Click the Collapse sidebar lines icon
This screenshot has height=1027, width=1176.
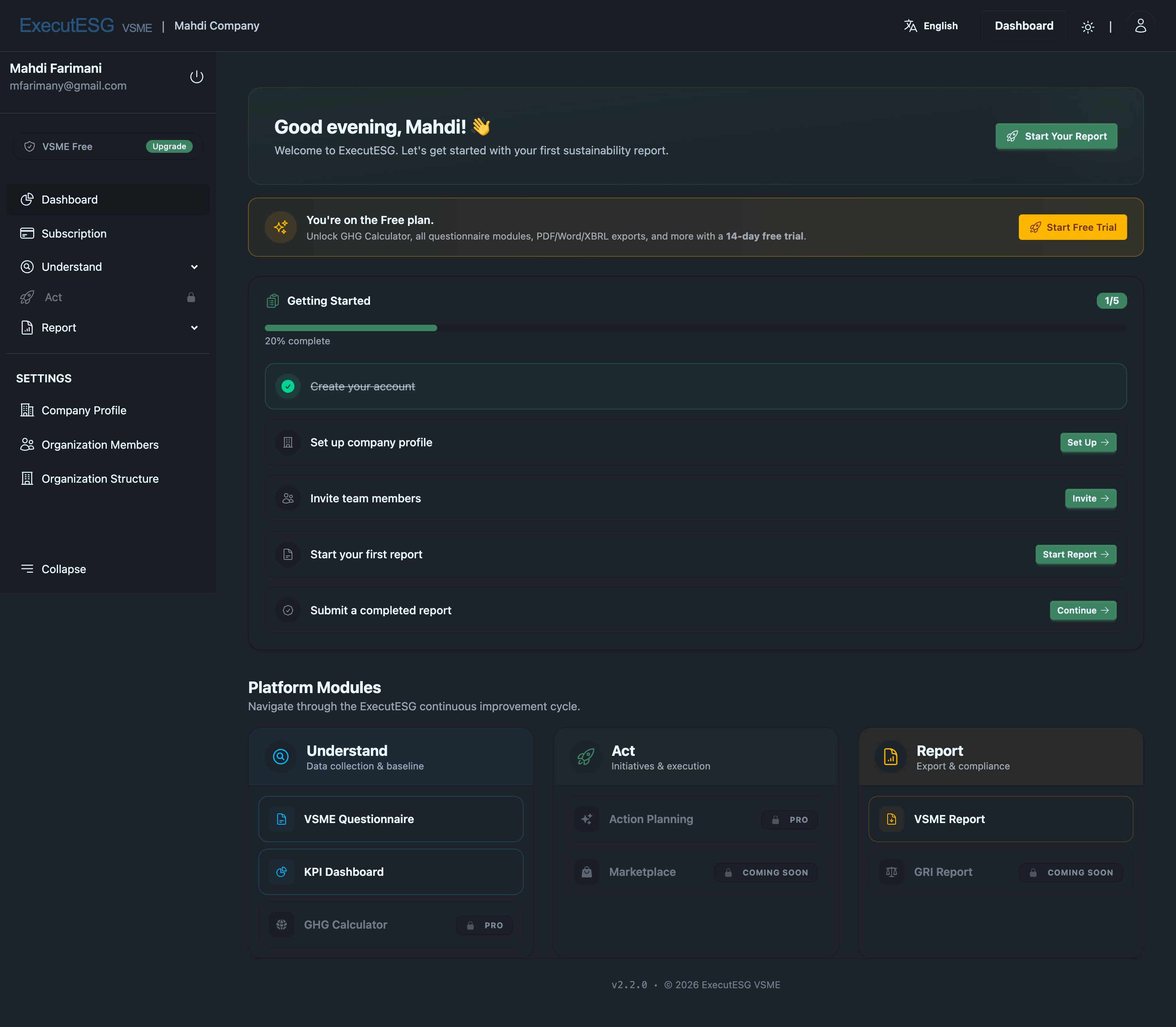[27, 569]
